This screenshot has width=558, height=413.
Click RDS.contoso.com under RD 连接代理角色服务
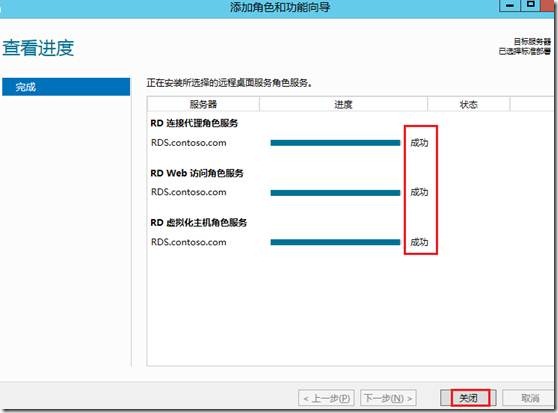(189, 143)
